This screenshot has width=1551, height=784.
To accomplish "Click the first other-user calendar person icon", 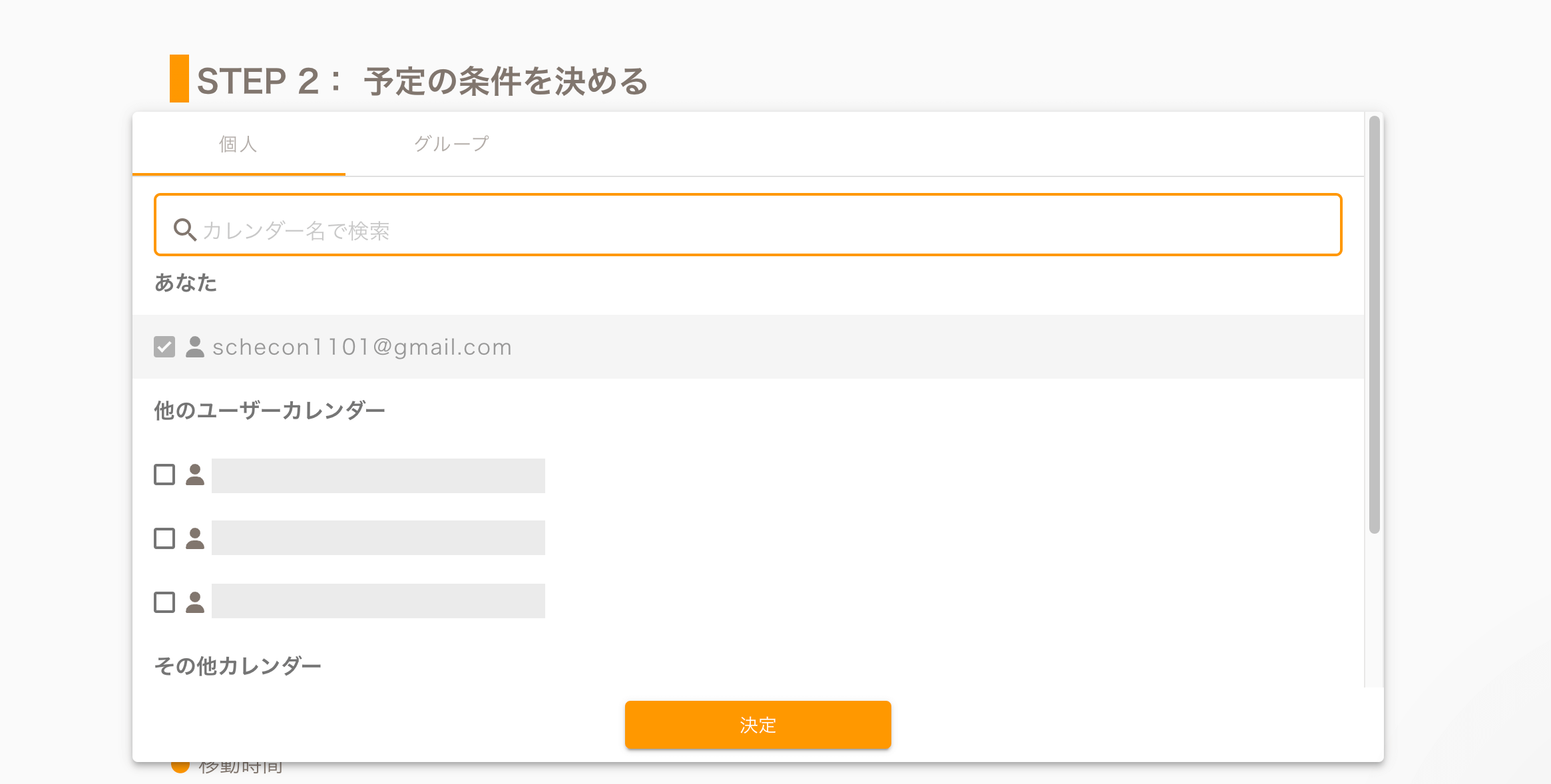I will [195, 475].
